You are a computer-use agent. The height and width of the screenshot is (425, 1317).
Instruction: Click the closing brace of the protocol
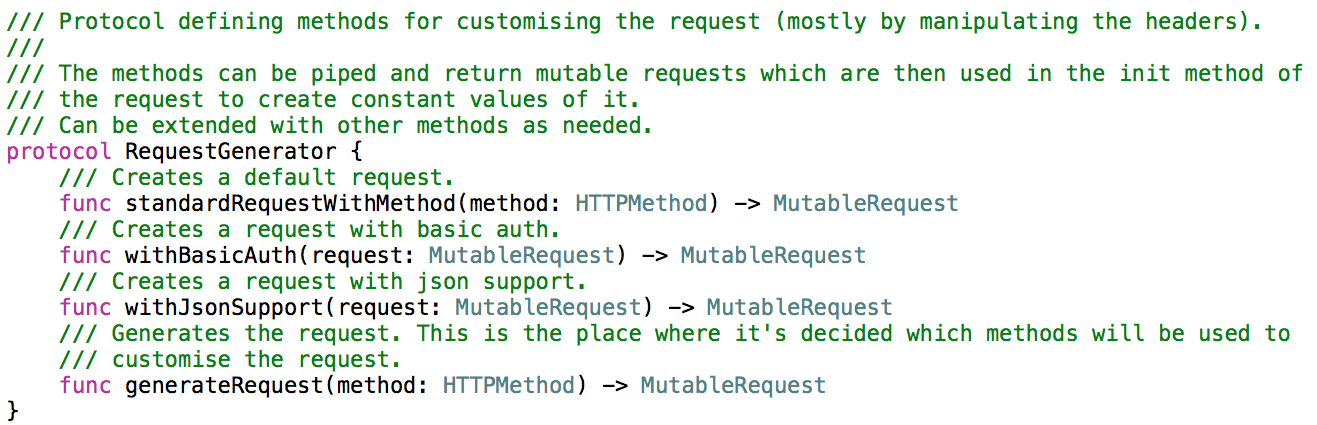[x=13, y=411]
